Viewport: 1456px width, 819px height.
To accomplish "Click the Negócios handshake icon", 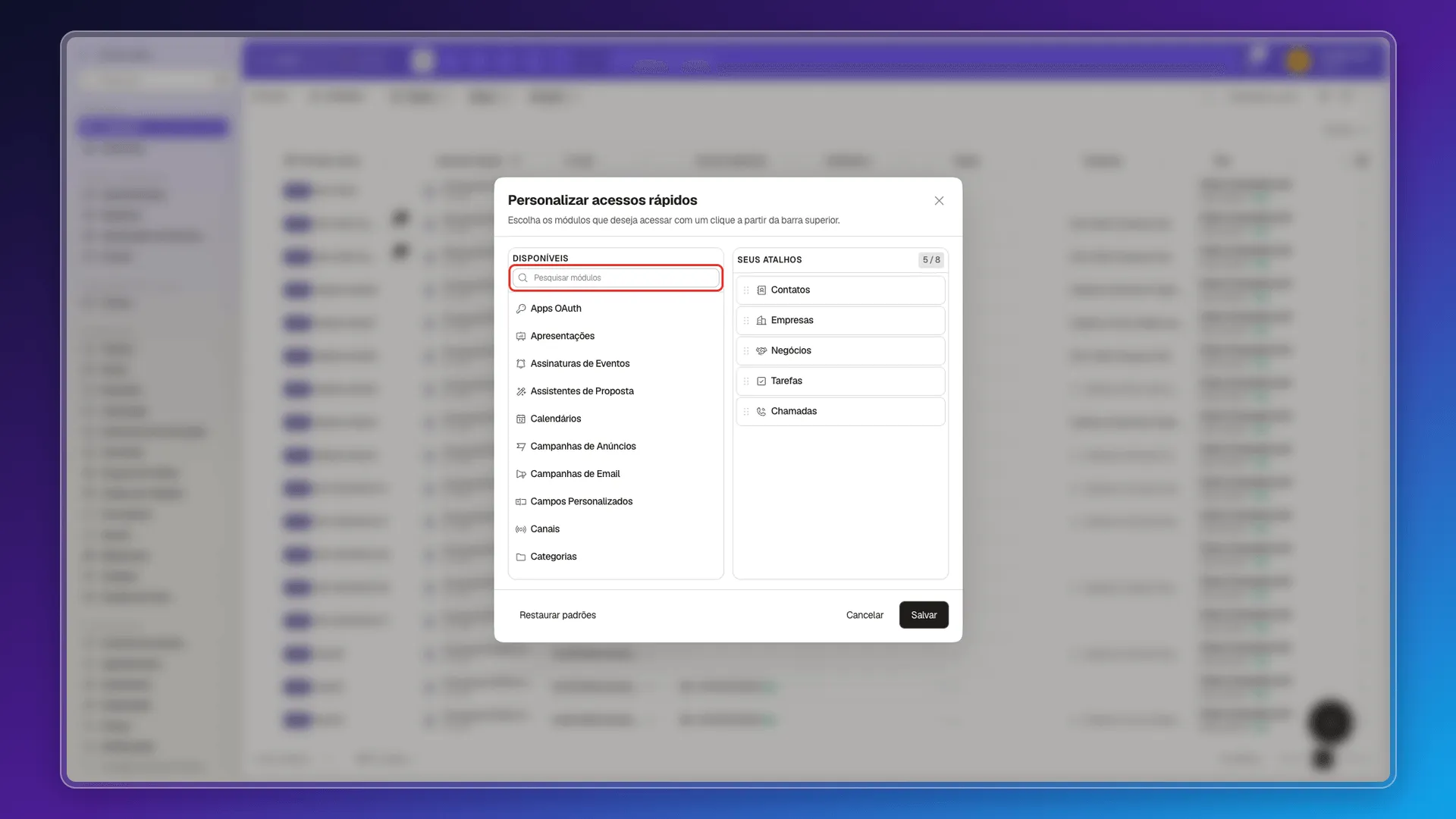I will pos(761,350).
